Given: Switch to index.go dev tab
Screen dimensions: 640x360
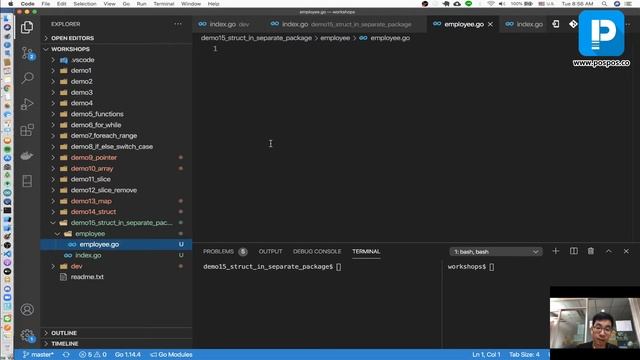Looking at the screenshot, I should (228, 24).
